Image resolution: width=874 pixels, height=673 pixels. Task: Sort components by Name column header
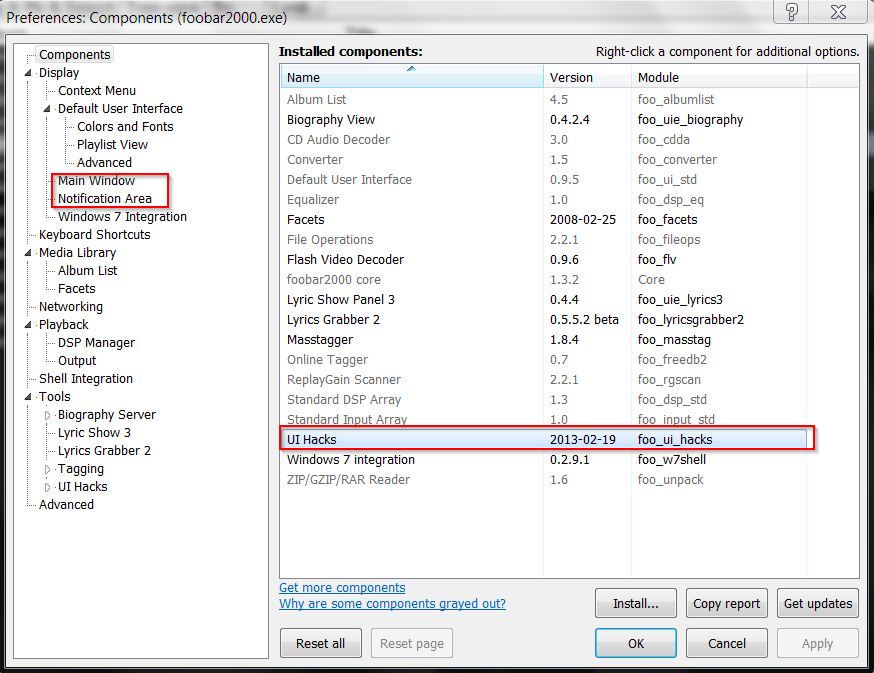(x=411, y=77)
